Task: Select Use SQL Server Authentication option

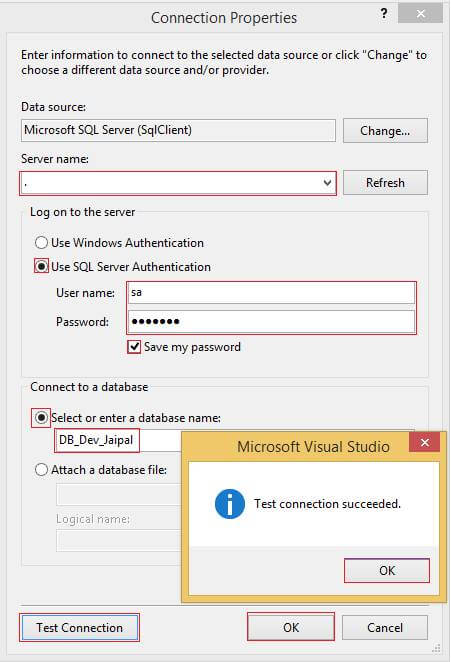Action: pos(41,266)
